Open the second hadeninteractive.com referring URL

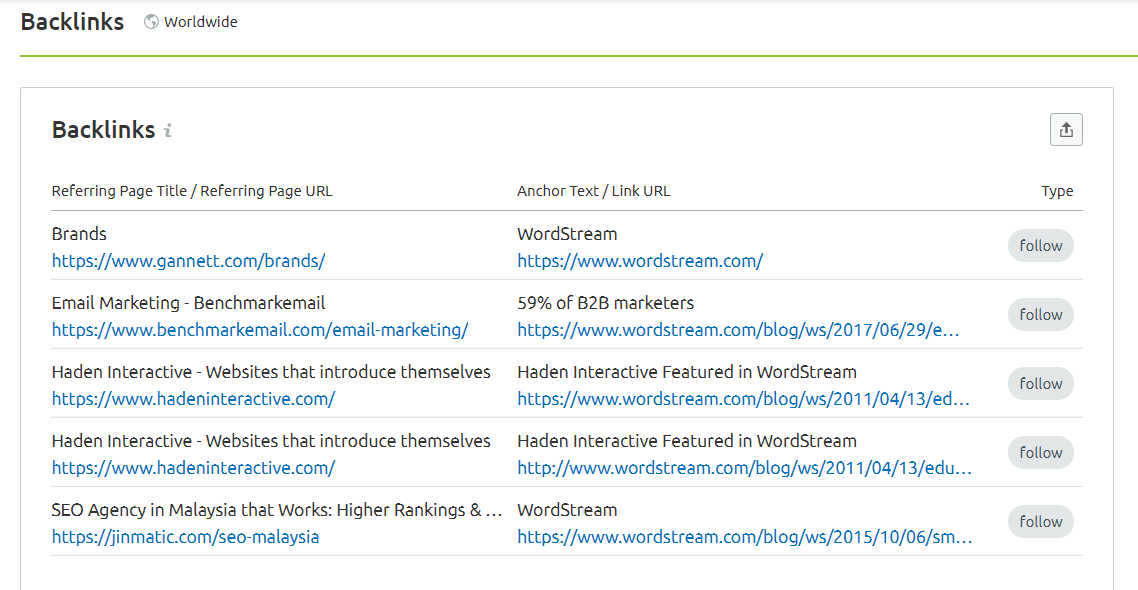click(x=193, y=468)
